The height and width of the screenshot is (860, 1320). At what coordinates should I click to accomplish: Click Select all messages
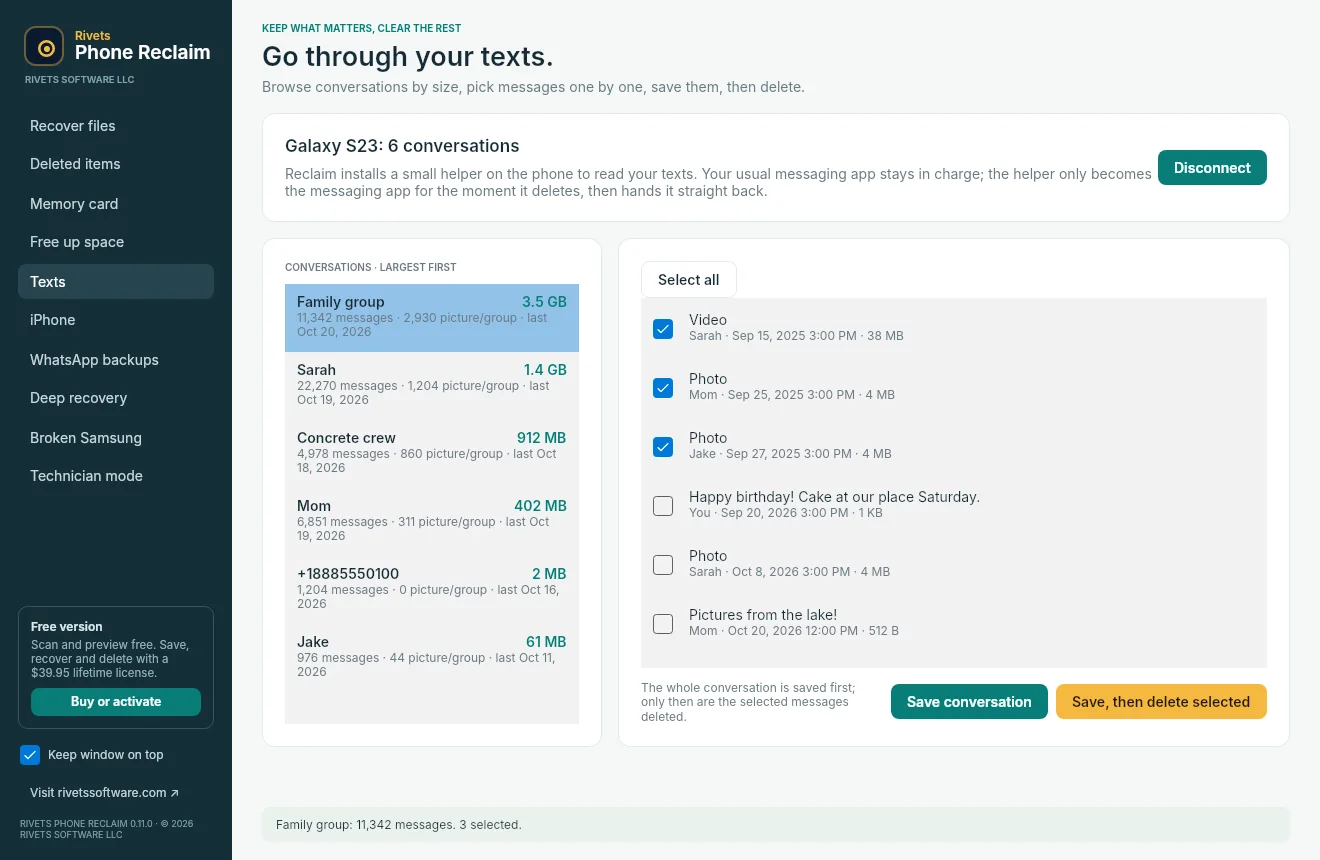[689, 280]
